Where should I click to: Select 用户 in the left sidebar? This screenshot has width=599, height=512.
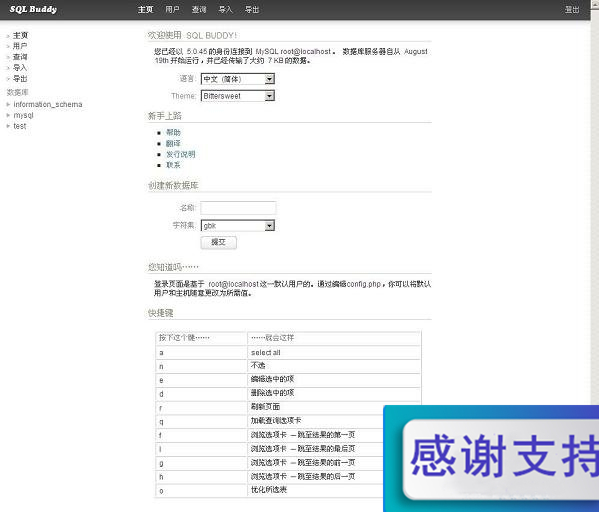(20, 46)
